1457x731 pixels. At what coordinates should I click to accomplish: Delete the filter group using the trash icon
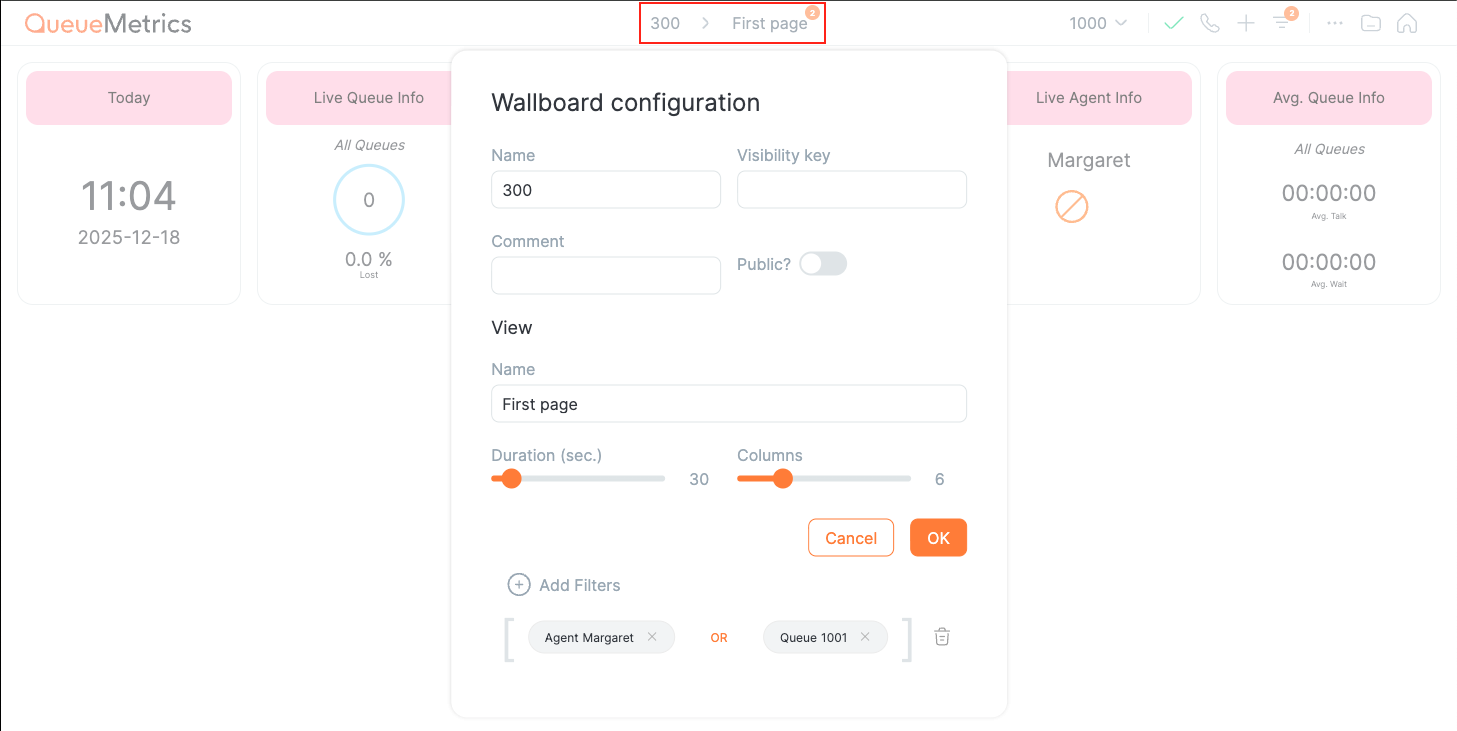(x=941, y=637)
